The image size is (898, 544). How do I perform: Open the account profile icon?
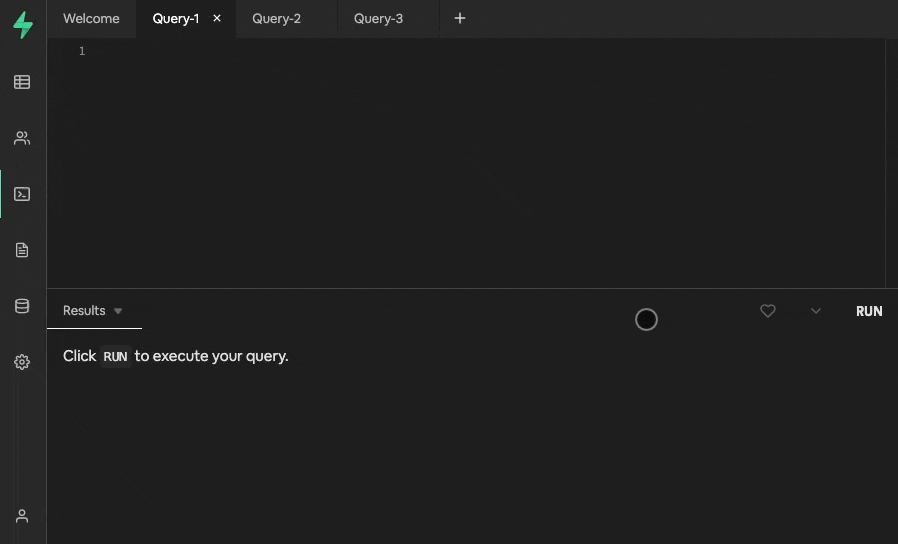(x=22, y=516)
